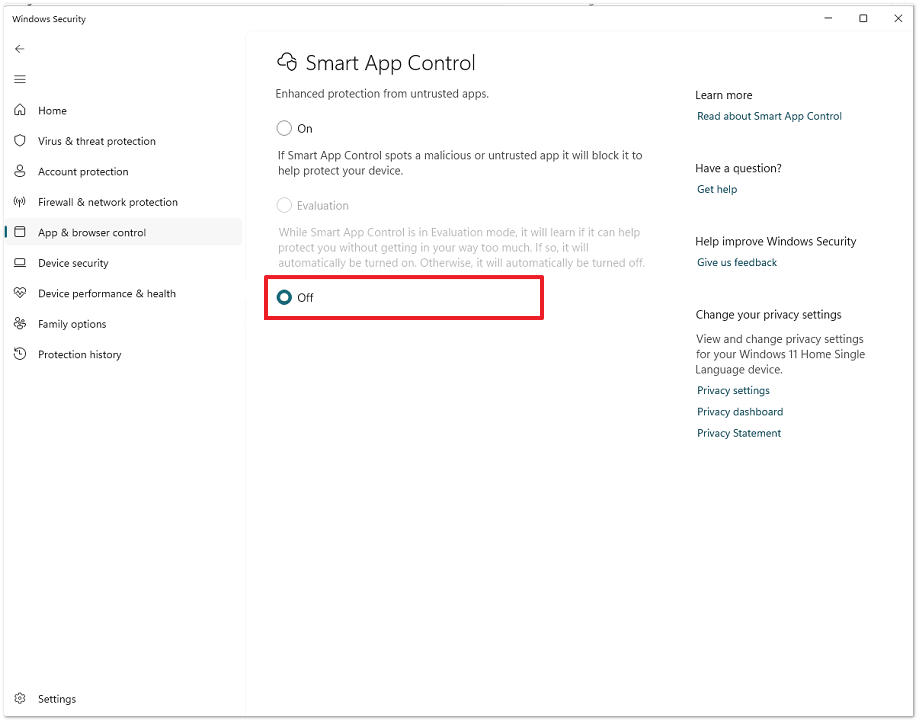Open the Privacy dashboard link
The width and height of the screenshot is (918, 721).
740,412
